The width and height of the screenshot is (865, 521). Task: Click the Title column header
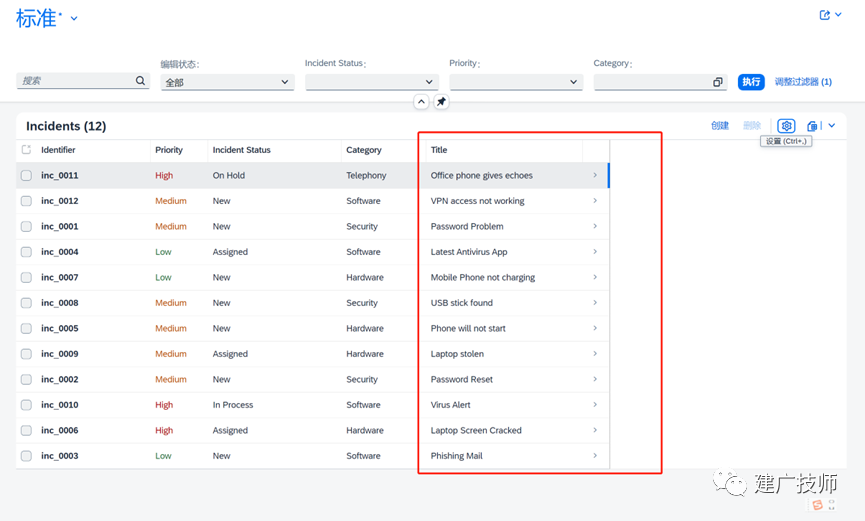tap(439, 150)
